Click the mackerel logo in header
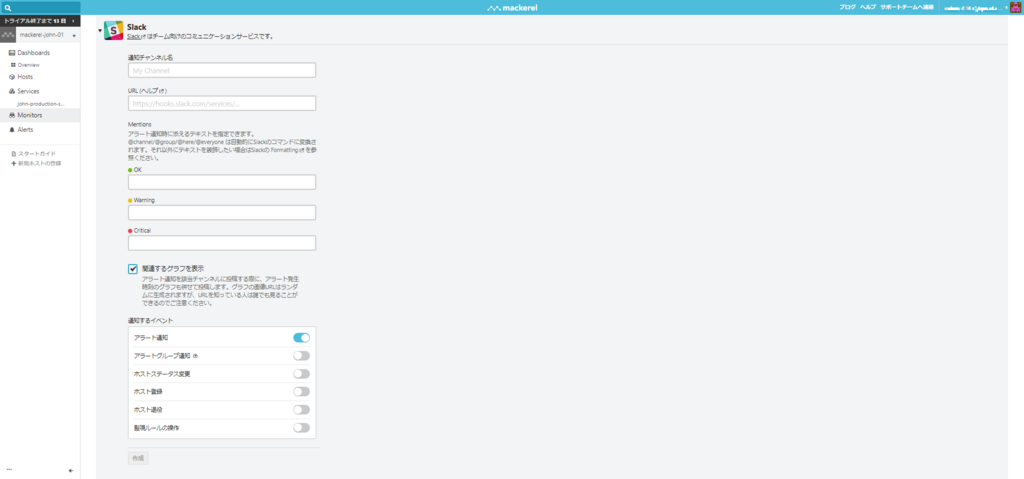 [512, 8]
